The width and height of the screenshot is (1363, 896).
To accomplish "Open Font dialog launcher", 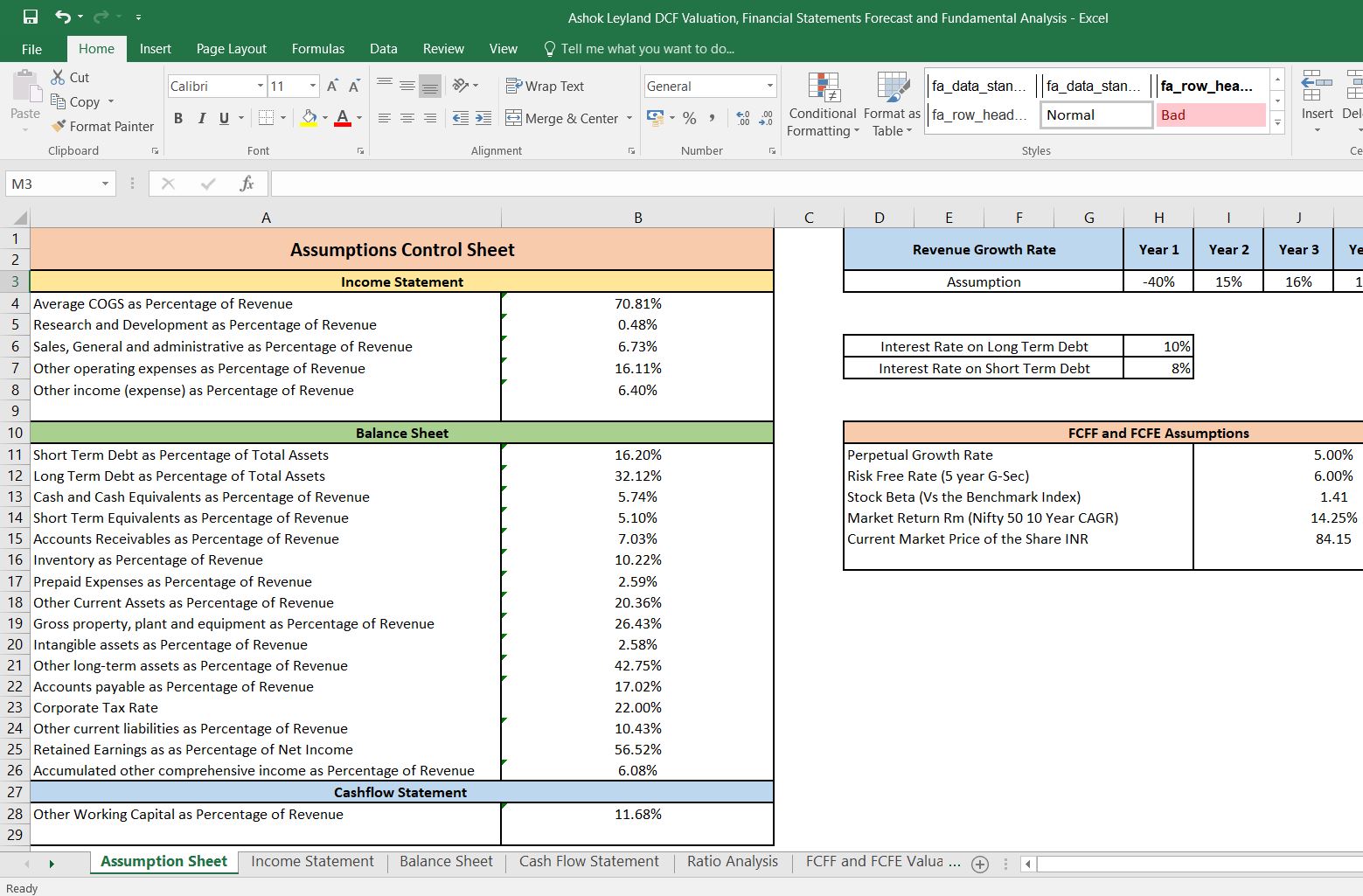I will (x=360, y=151).
